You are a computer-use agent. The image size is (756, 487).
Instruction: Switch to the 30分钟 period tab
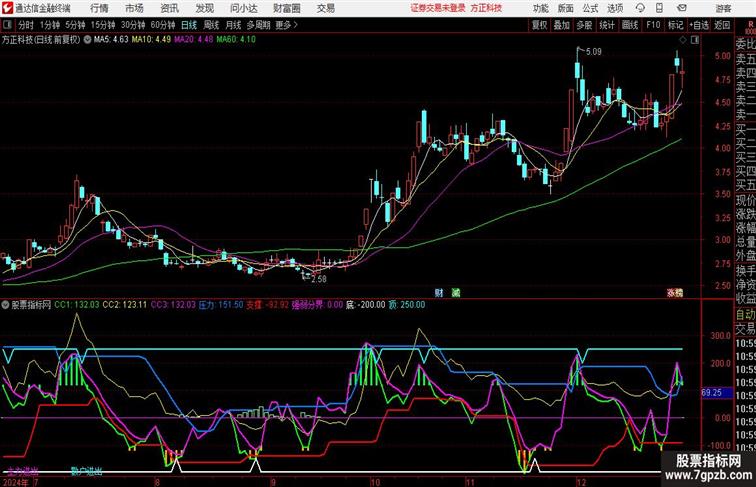pyautogui.click(x=133, y=25)
